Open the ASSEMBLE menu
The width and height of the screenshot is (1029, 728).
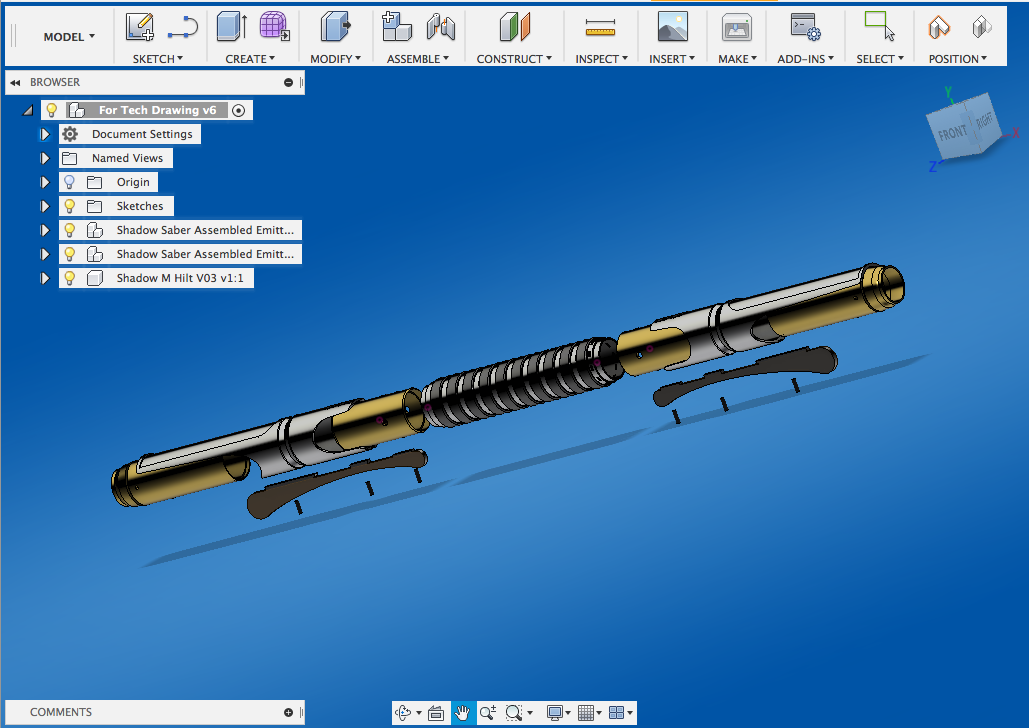click(x=417, y=59)
